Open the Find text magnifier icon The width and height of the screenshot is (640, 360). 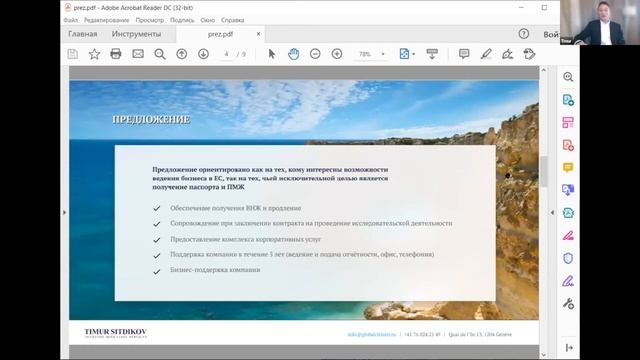160,54
